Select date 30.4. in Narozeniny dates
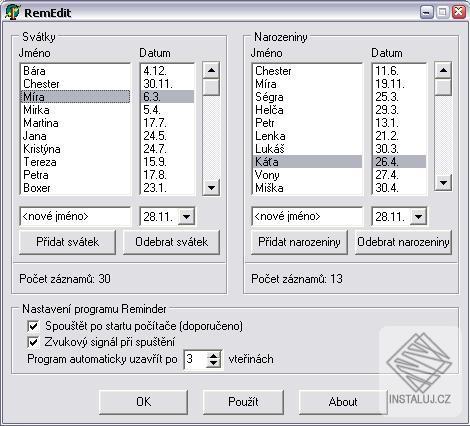 coord(399,188)
